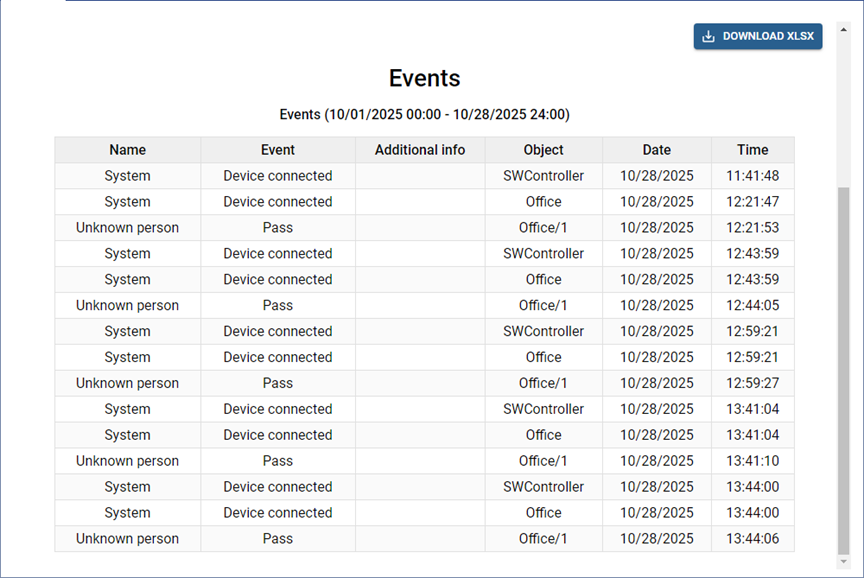Viewport: 864px width, 578px height.
Task: Select the Event column header
Action: [277, 150]
